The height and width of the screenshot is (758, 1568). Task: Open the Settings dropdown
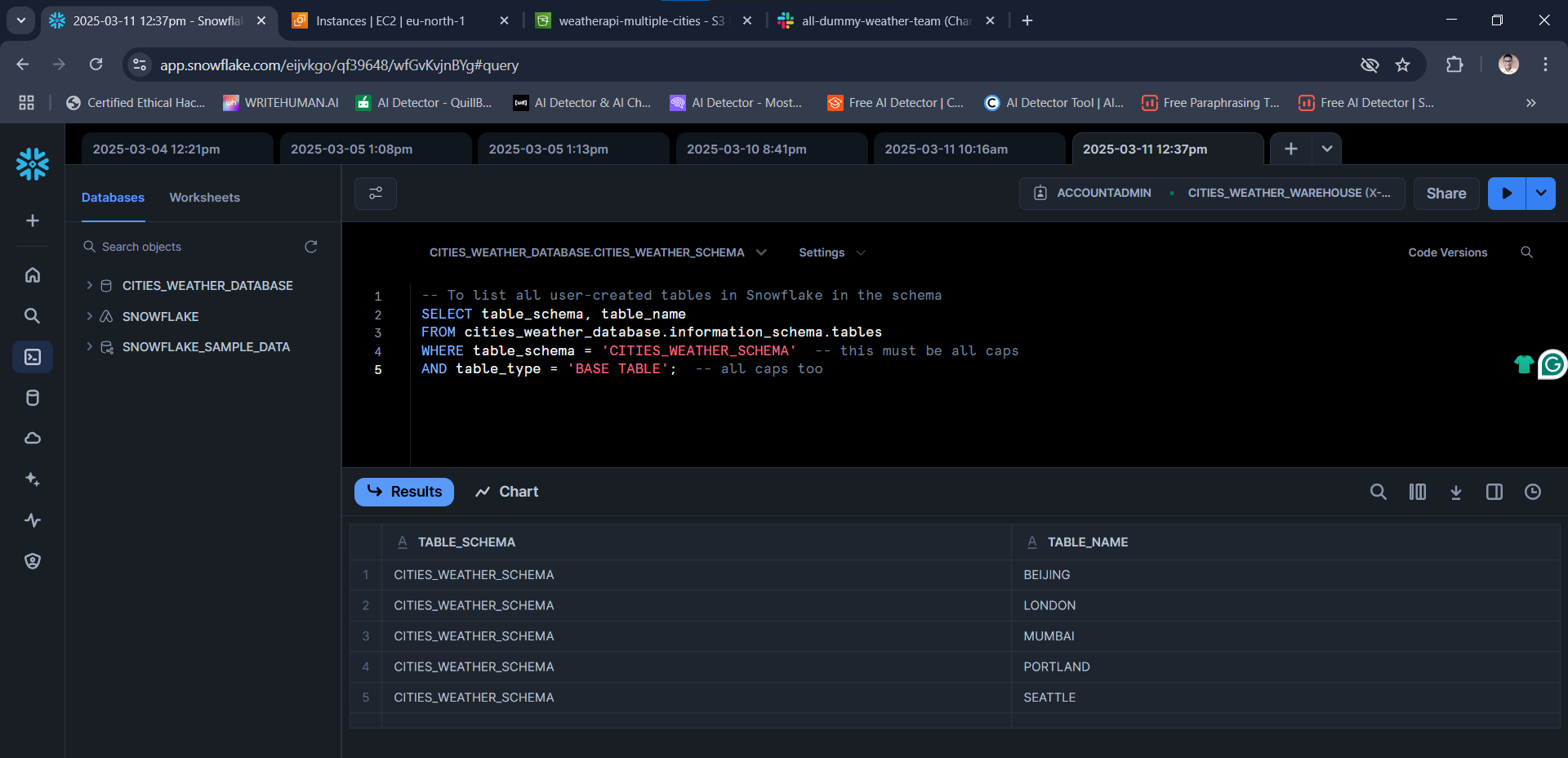coord(831,252)
